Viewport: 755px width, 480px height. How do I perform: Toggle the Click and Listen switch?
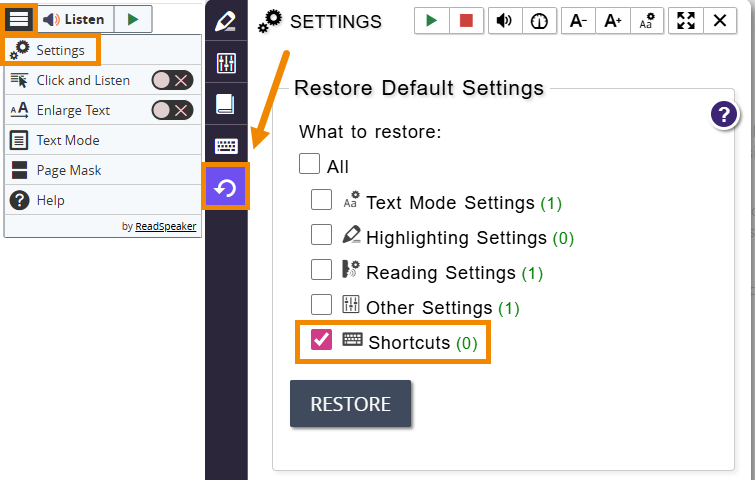point(172,81)
